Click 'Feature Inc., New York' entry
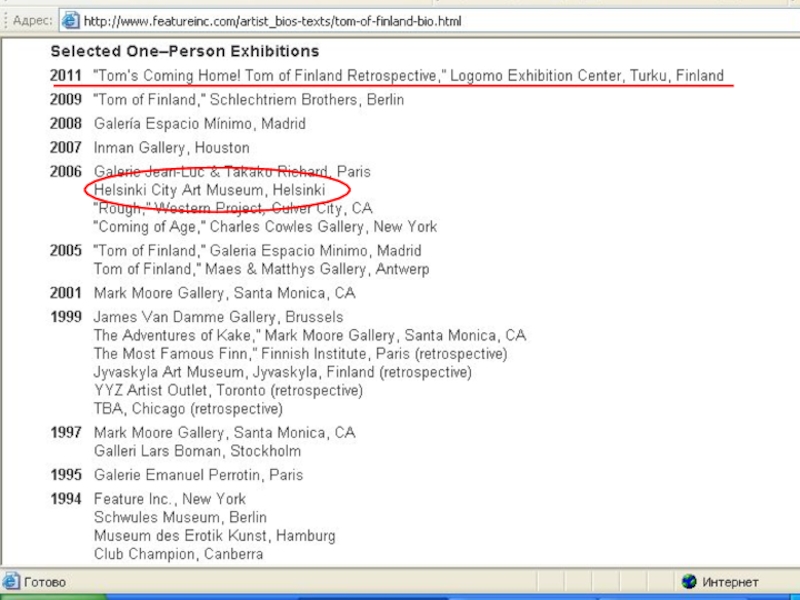 (169, 499)
